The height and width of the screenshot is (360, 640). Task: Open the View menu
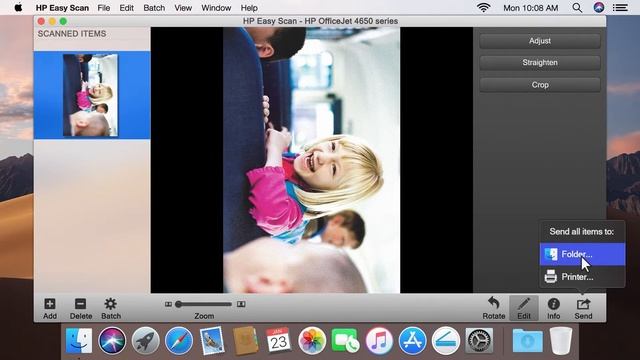pyautogui.click(x=183, y=8)
